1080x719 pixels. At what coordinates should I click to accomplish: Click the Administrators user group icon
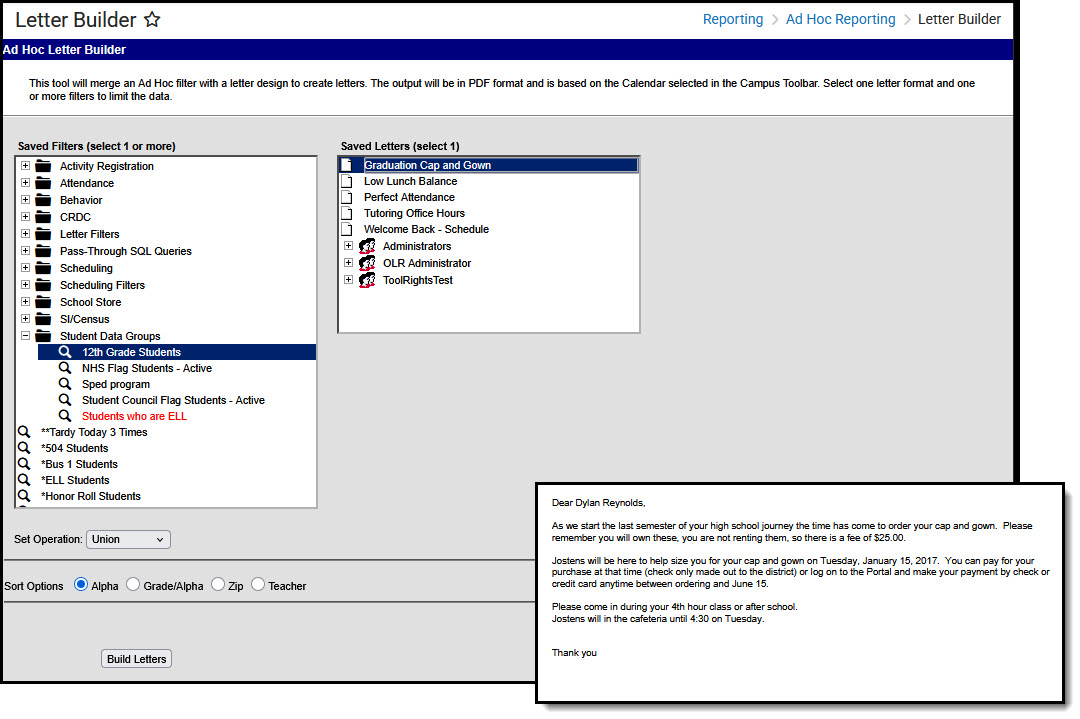tap(367, 246)
